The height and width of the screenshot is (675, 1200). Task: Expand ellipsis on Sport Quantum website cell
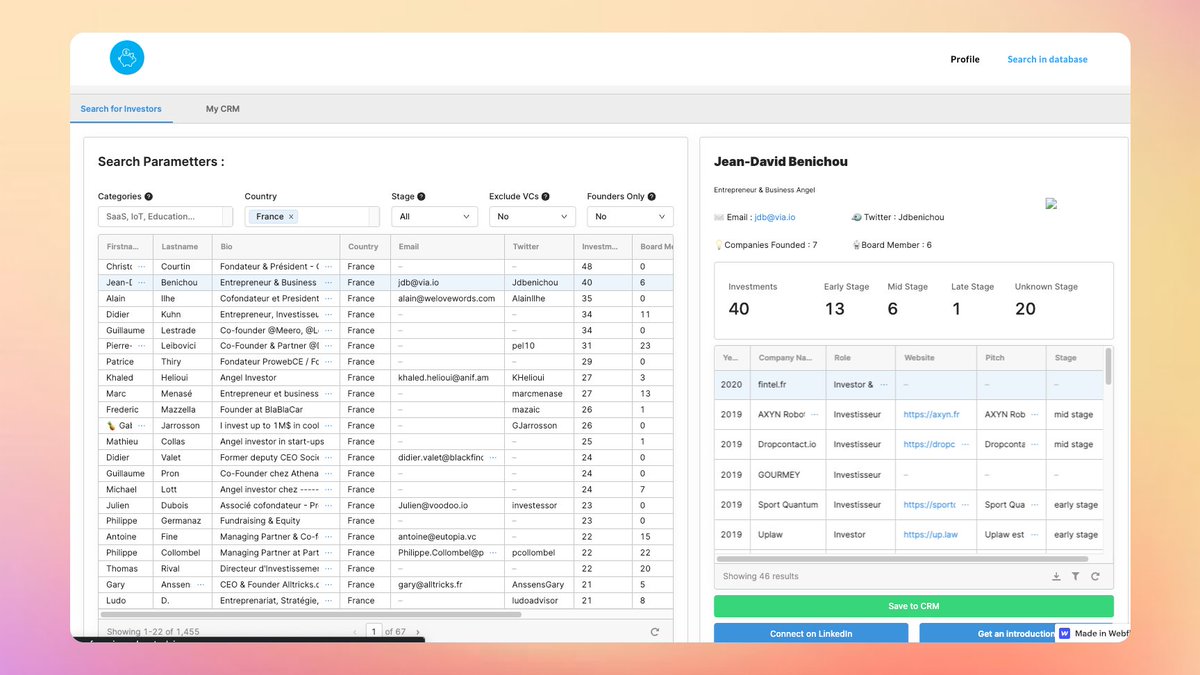click(963, 504)
